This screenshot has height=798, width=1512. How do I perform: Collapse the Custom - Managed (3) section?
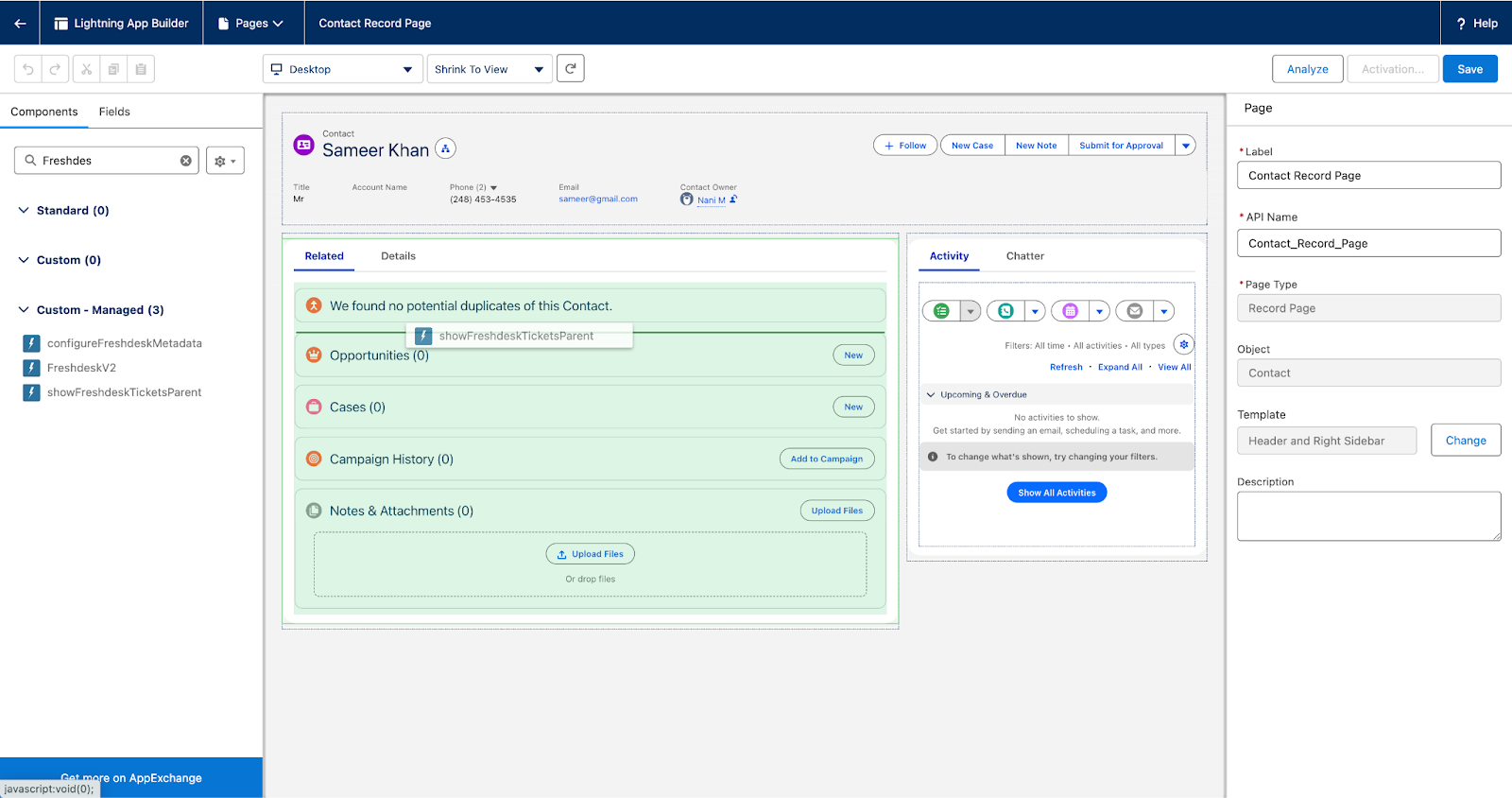(24, 309)
